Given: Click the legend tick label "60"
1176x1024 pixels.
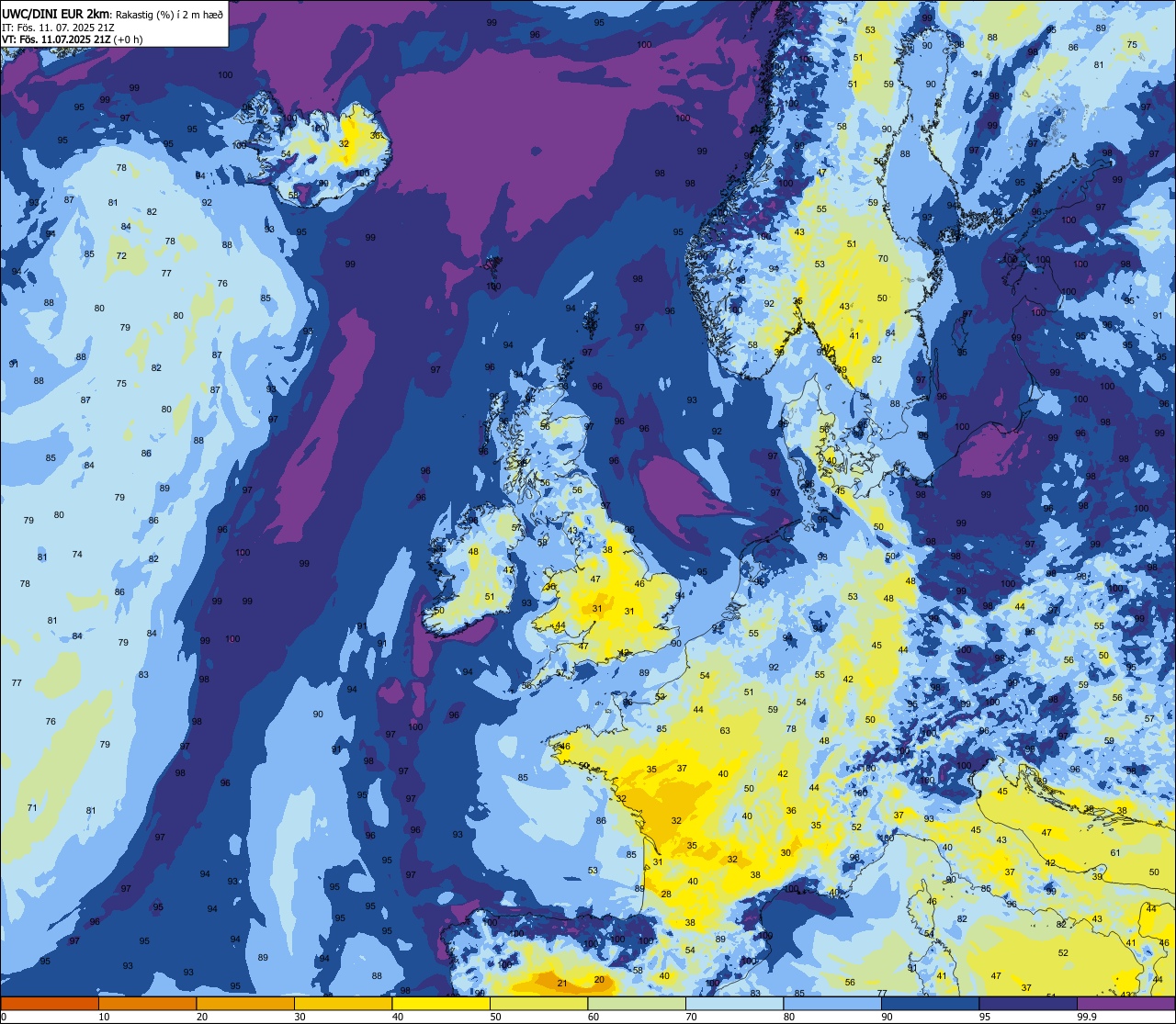Looking at the screenshot, I should 594,1017.
